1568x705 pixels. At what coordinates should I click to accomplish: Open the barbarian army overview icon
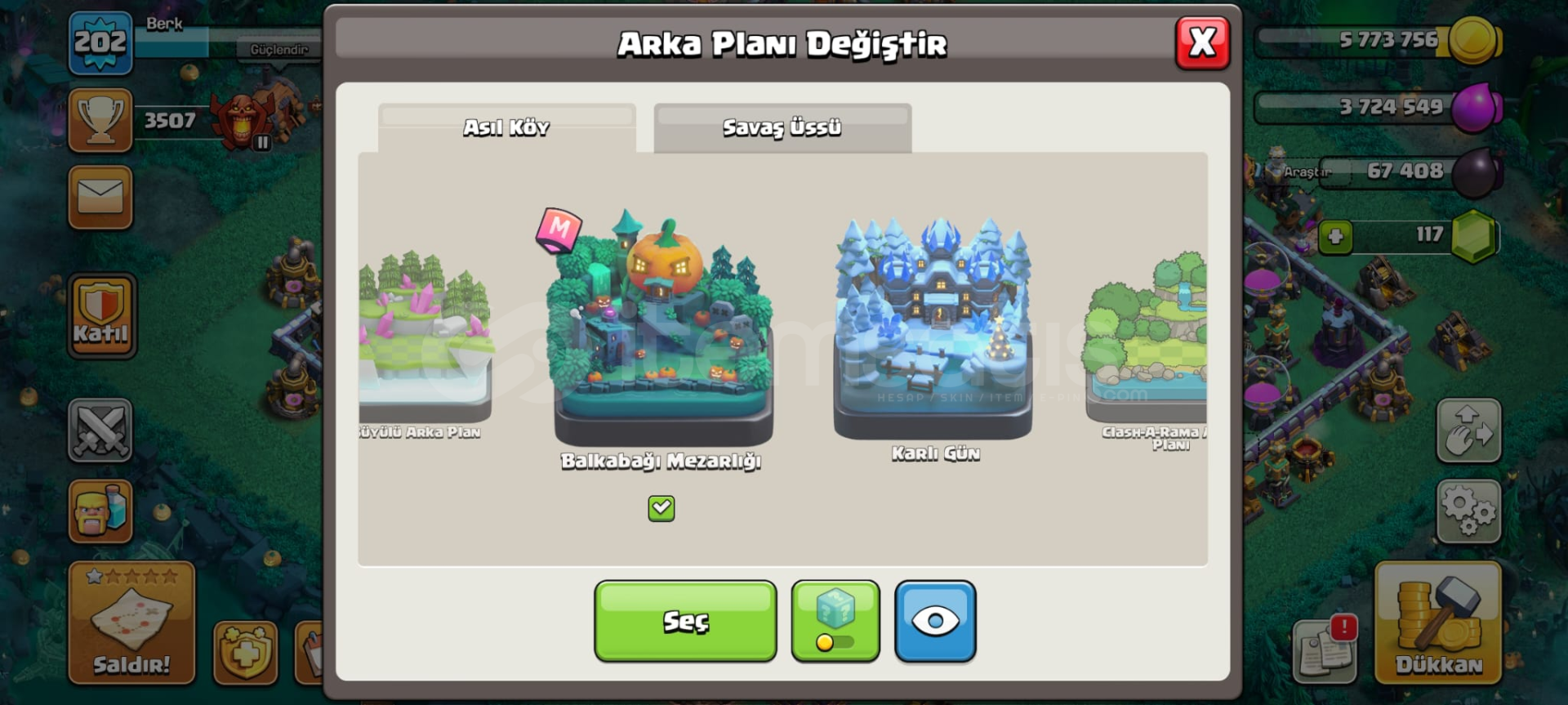pos(100,511)
